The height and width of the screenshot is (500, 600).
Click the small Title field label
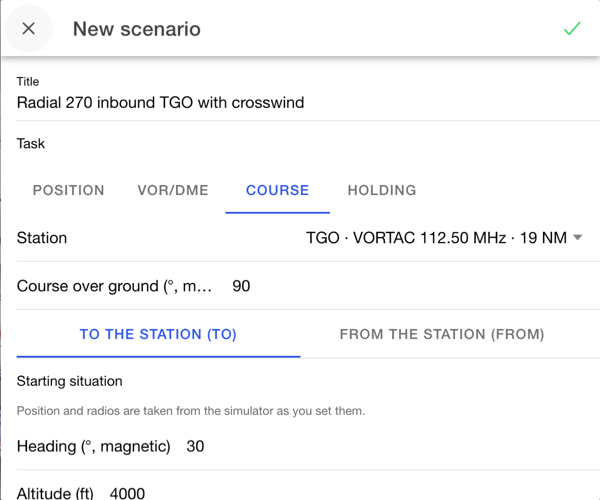tap(28, 81)
